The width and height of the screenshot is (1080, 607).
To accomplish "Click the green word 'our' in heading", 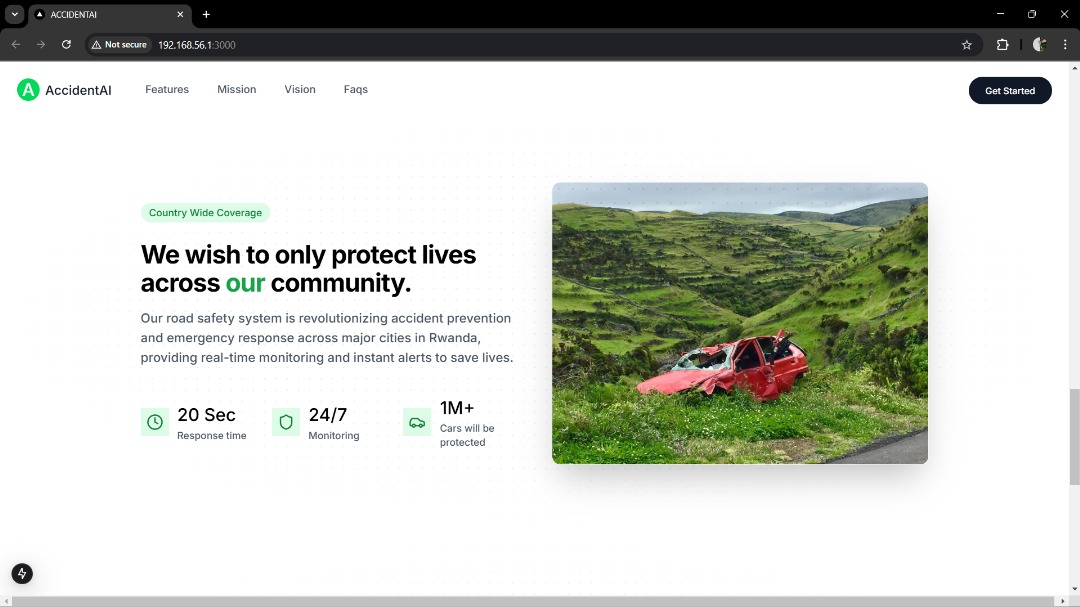I will (245, 283).
